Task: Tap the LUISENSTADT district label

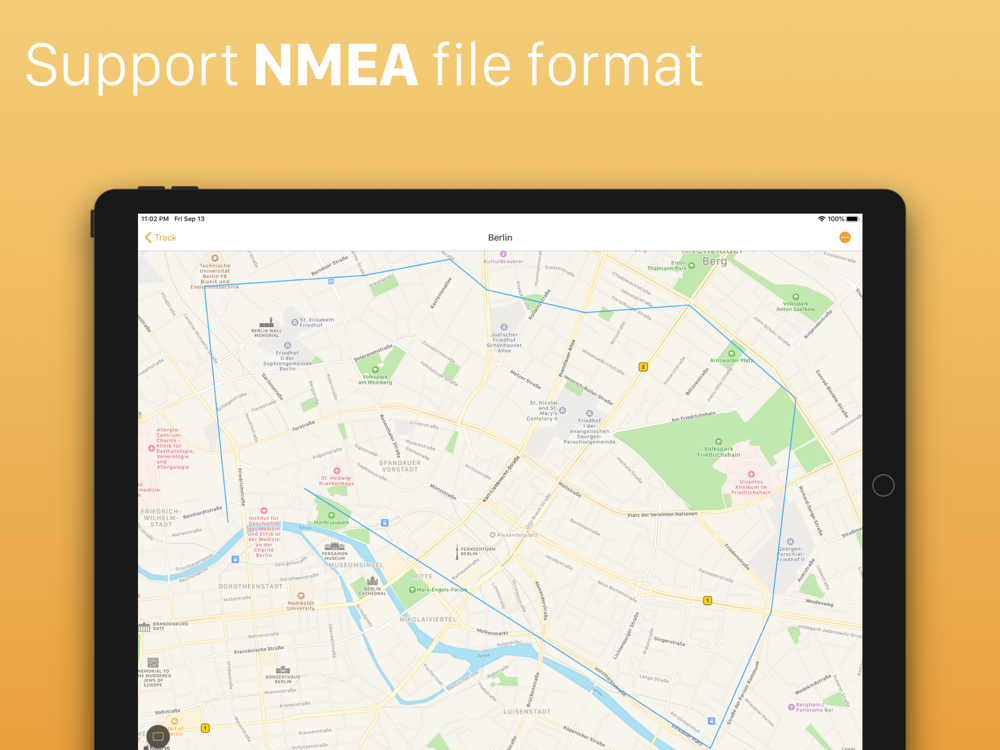Action: click(527, 711)
